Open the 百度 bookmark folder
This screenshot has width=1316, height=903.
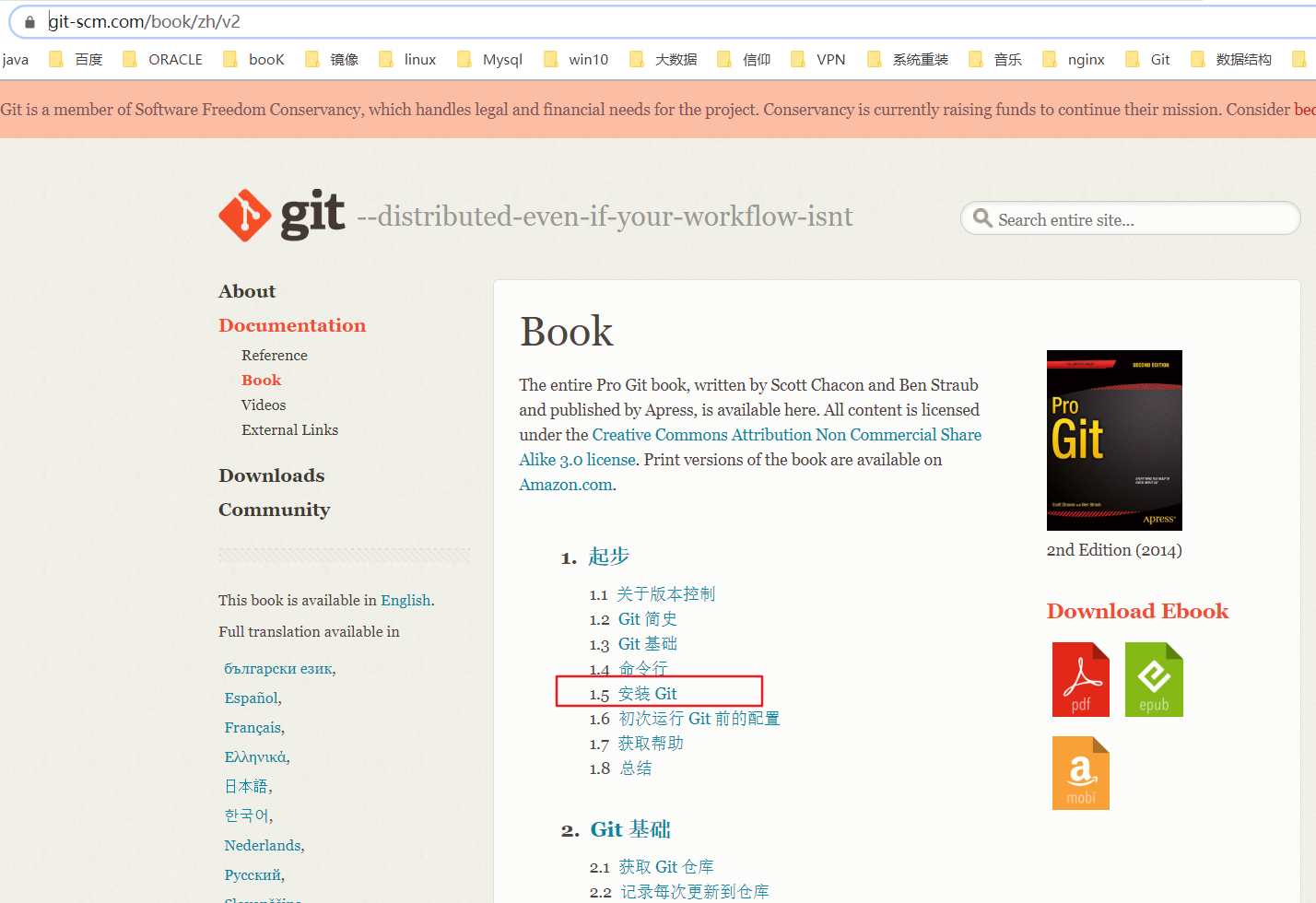pos(76,60)
